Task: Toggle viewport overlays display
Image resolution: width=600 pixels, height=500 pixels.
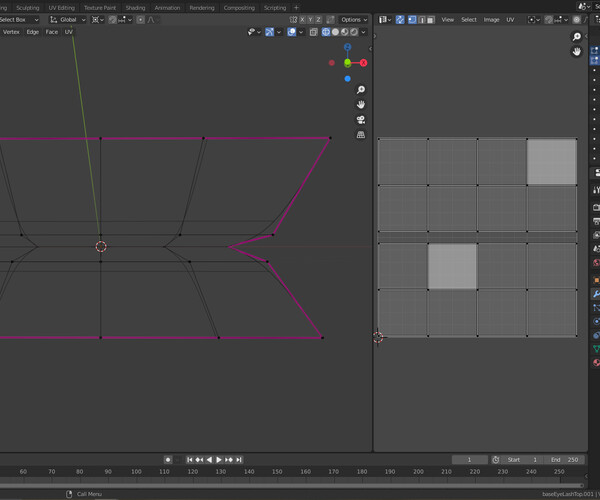Action: (x=292, y=32)
